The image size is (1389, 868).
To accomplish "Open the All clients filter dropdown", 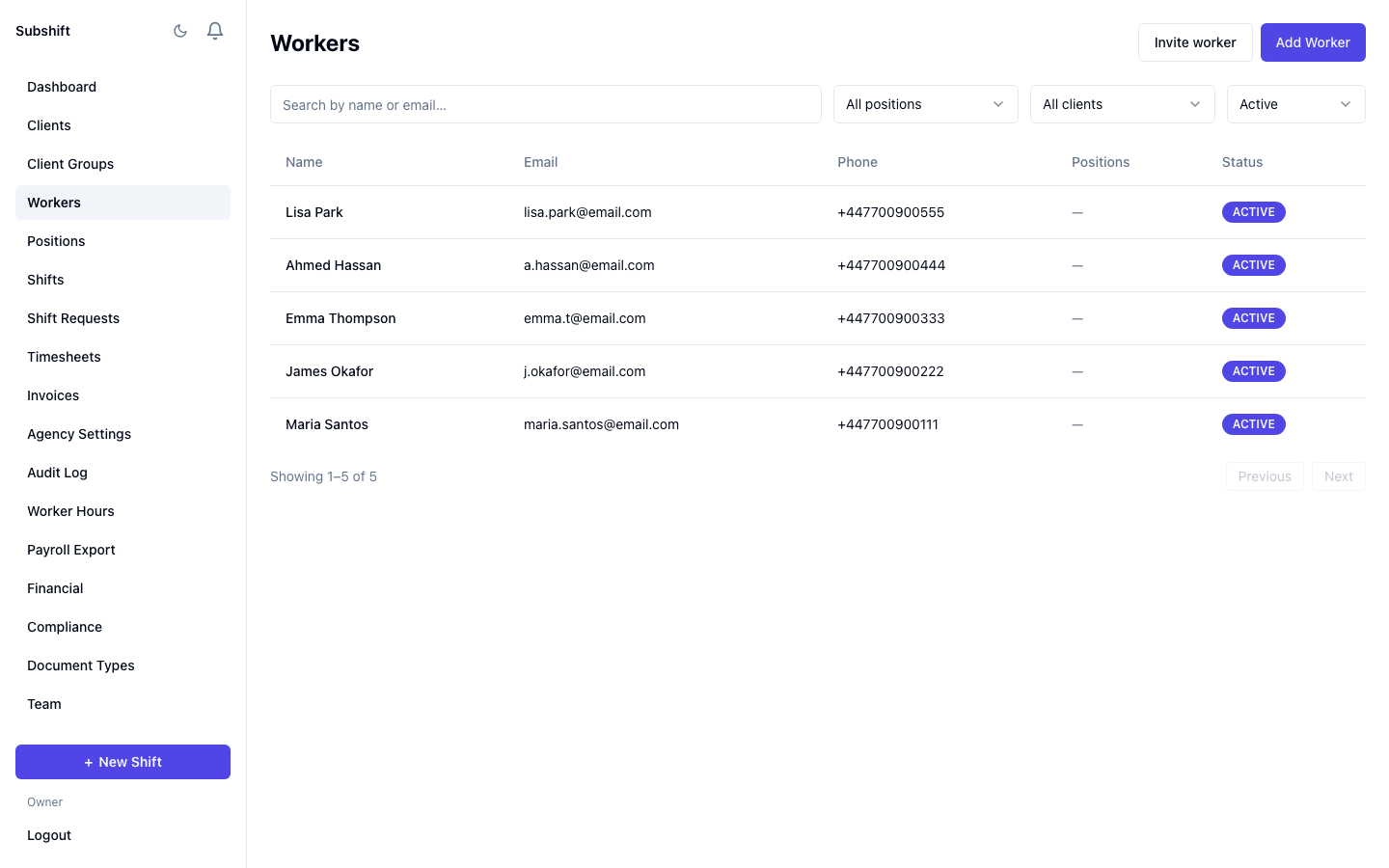I will pyautogui.click(x=1121, y=103).
